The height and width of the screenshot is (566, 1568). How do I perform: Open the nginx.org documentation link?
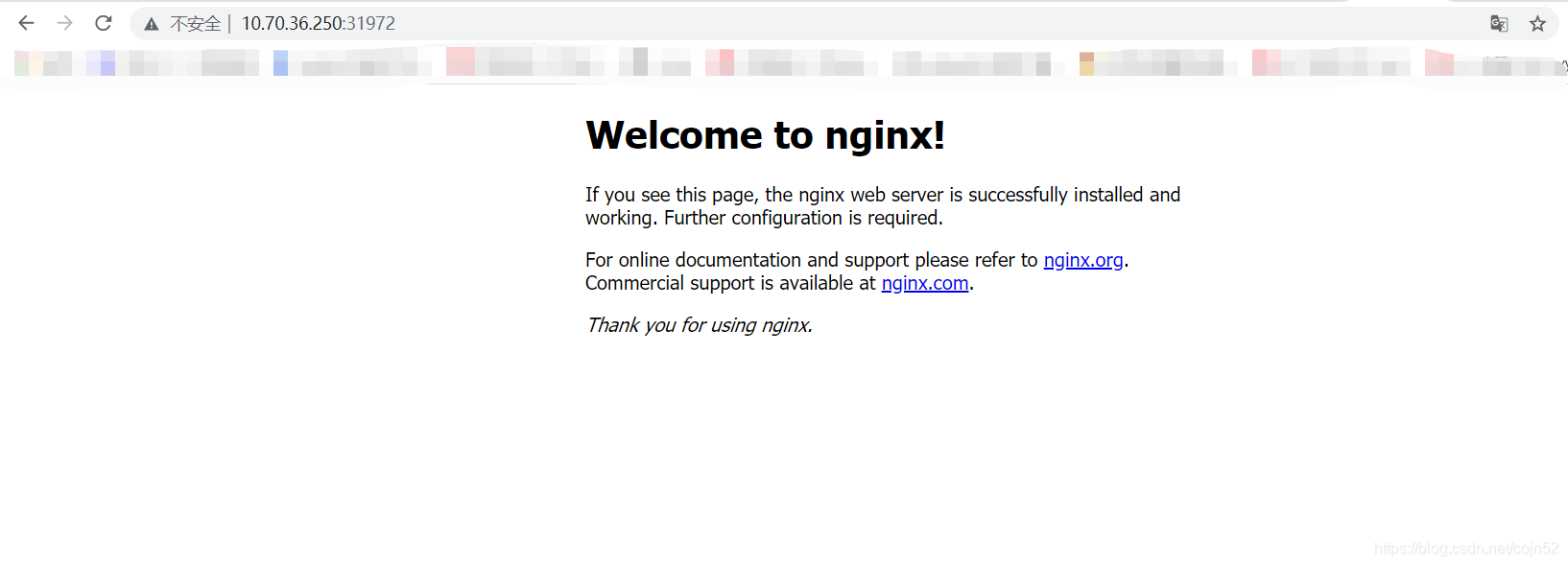(1083, 260)
